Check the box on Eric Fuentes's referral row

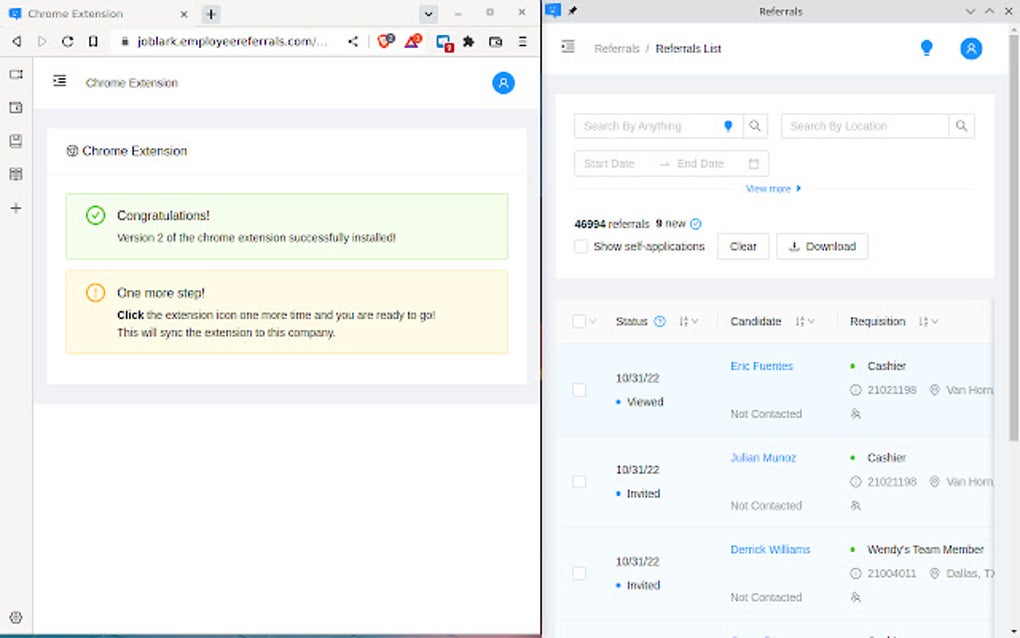click(x=579, y=390)
